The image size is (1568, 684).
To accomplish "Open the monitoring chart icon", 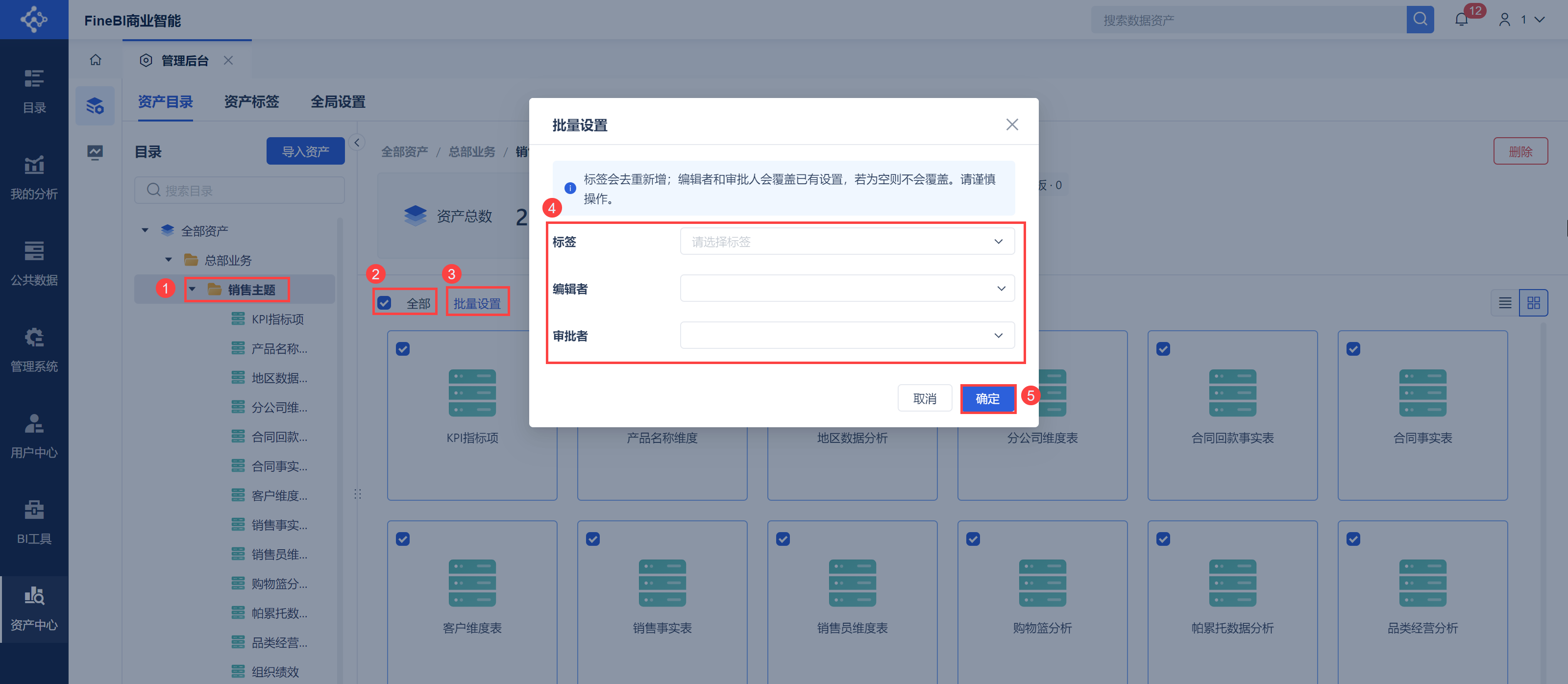I will (95, 152).
